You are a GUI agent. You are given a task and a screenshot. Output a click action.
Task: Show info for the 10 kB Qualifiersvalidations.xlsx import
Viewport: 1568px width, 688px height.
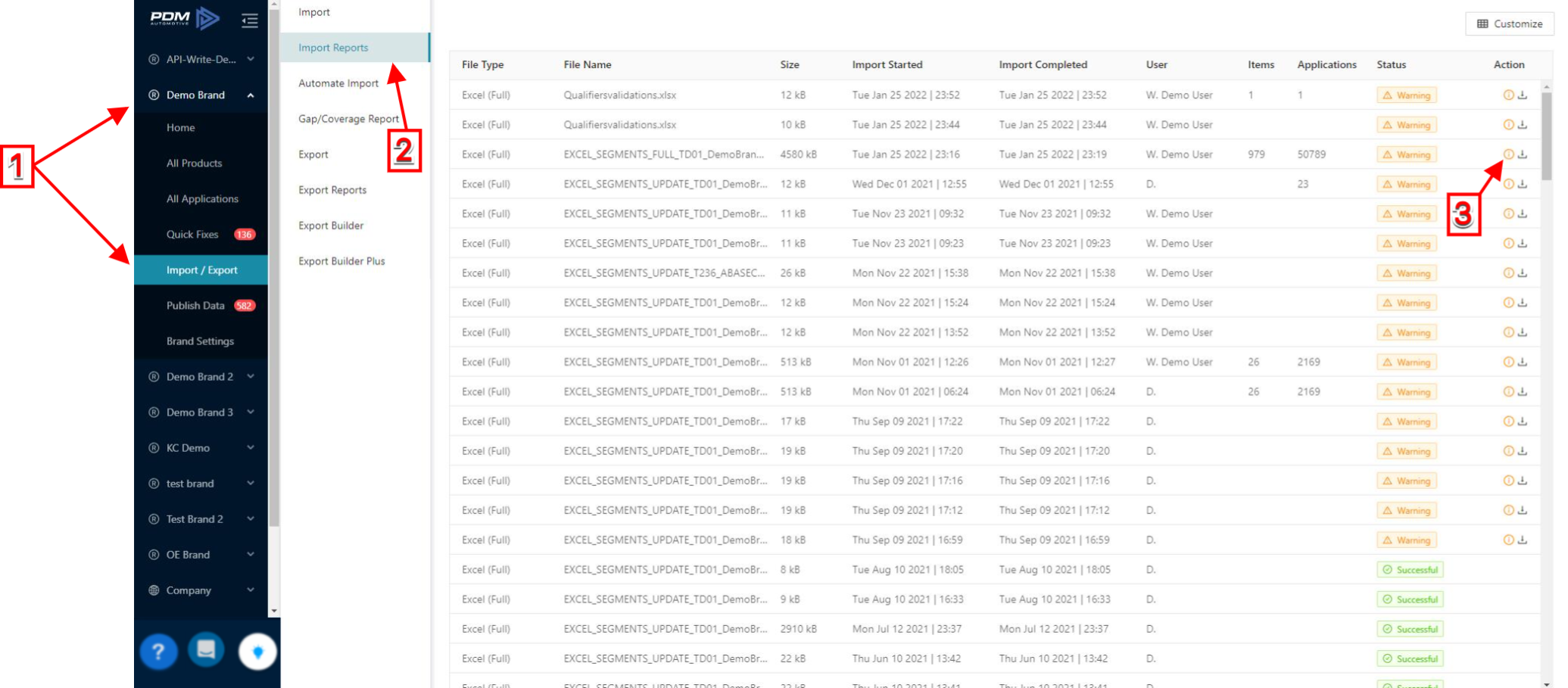1508,125
